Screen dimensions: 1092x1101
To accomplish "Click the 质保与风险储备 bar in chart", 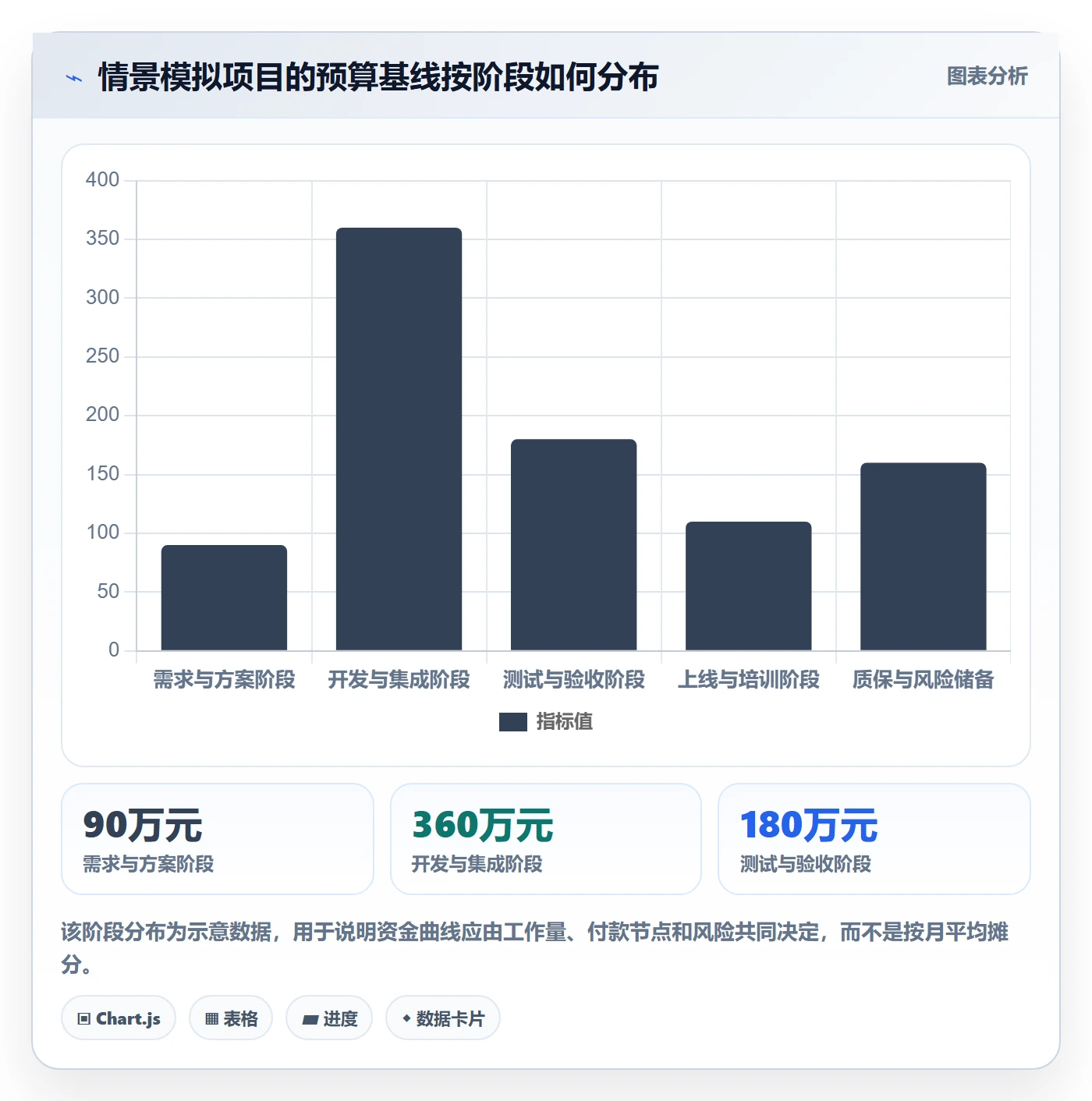I will pyautogui.click(x=924, y=556).
